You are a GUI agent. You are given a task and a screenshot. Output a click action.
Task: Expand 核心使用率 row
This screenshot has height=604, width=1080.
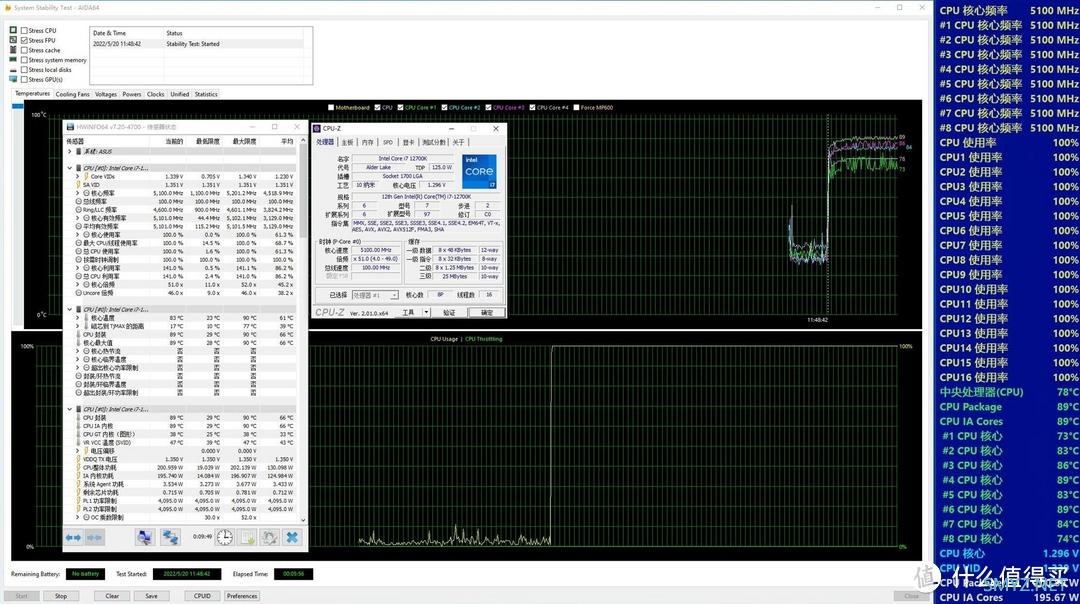pos(77,234)
